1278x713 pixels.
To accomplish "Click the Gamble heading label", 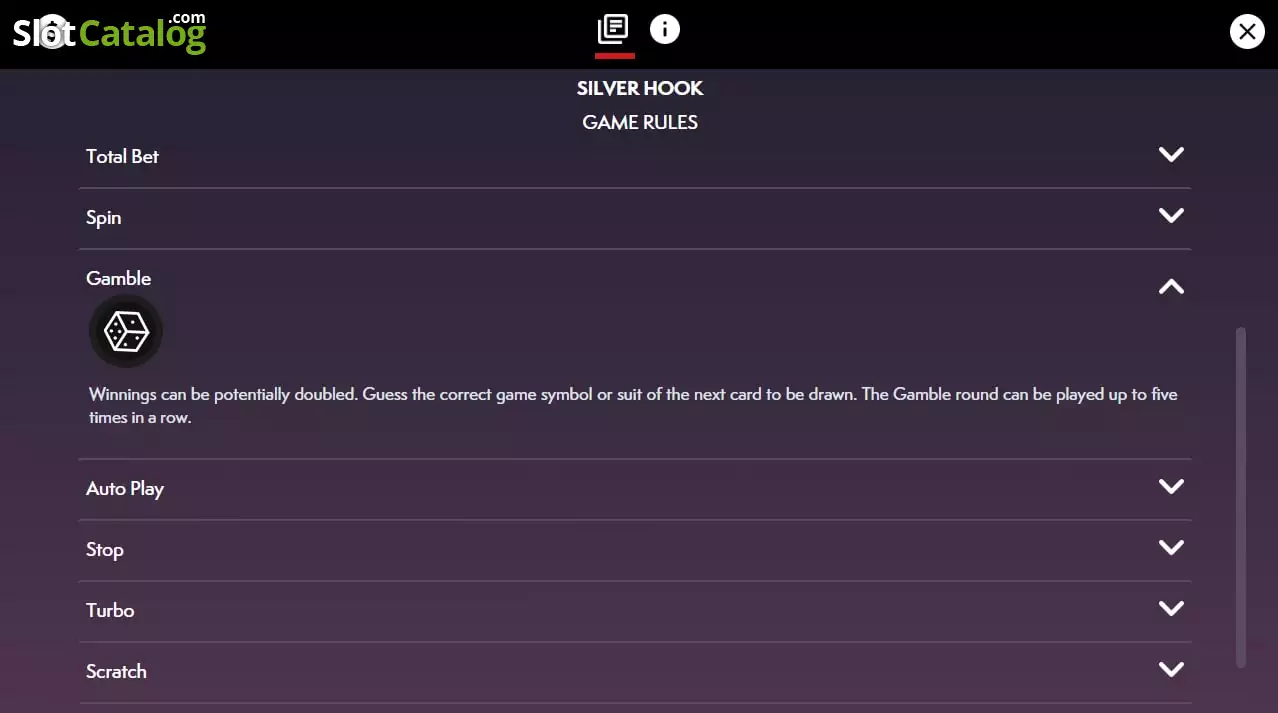I will pos(118,278).
